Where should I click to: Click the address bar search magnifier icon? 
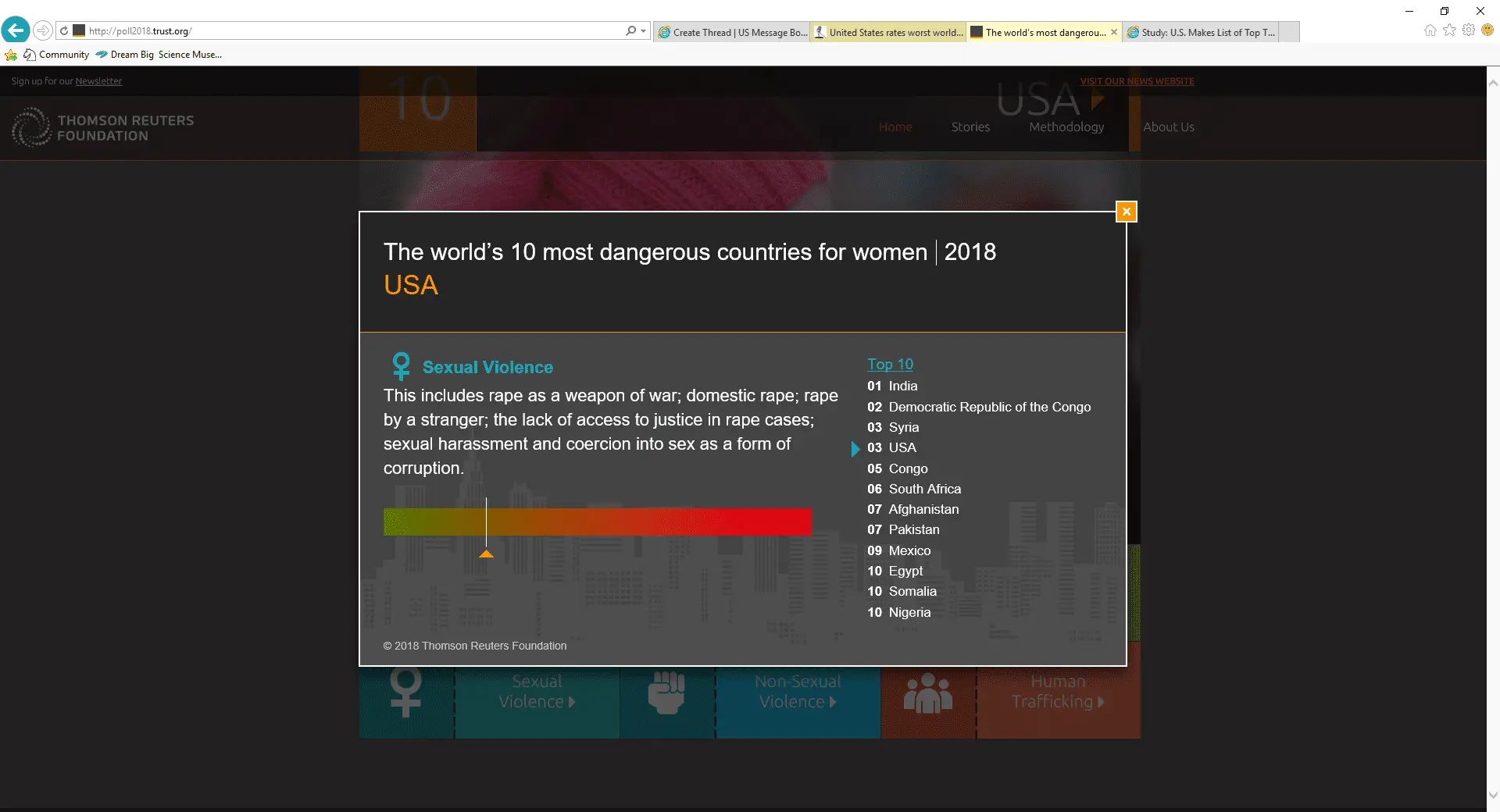click(630, 31)
